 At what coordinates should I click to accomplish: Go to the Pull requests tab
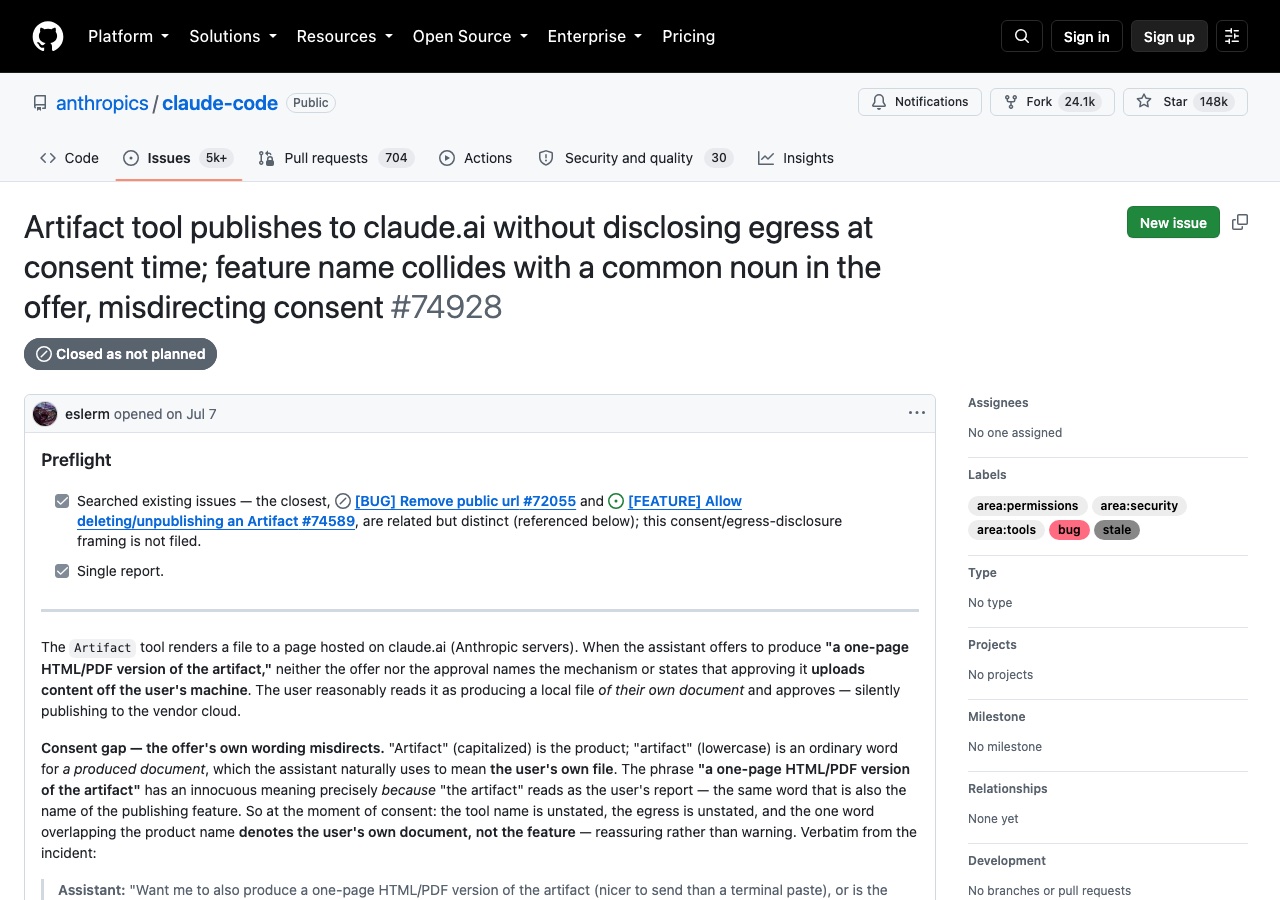(x=336, y=158)
